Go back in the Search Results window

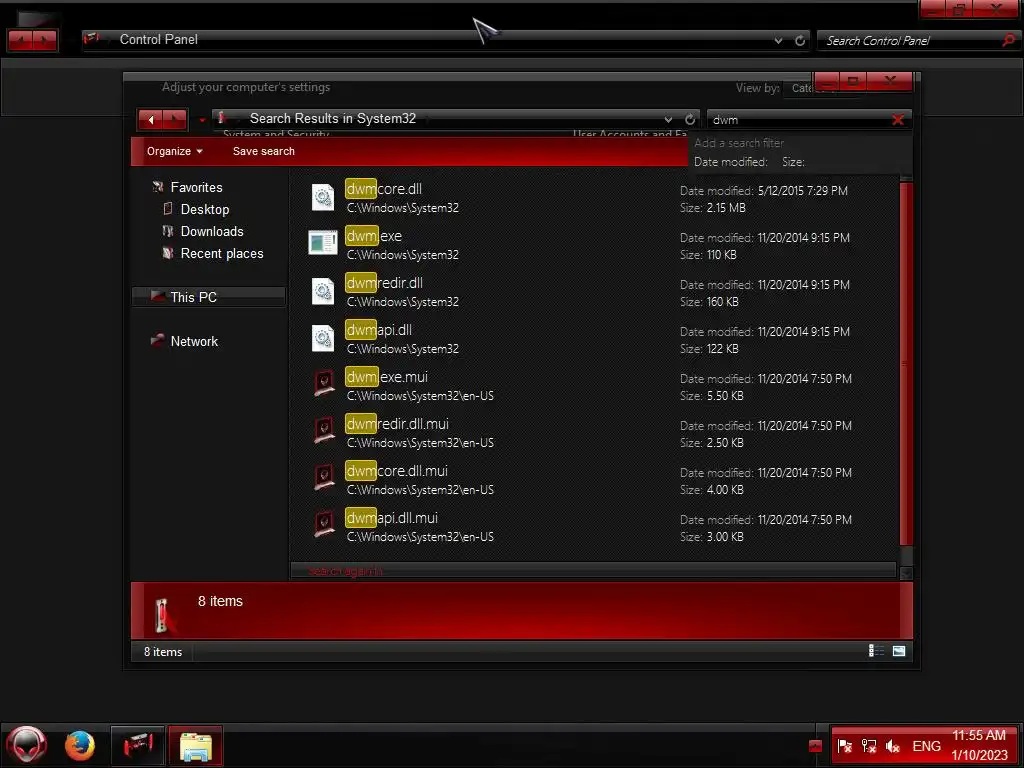coord(151,120)
